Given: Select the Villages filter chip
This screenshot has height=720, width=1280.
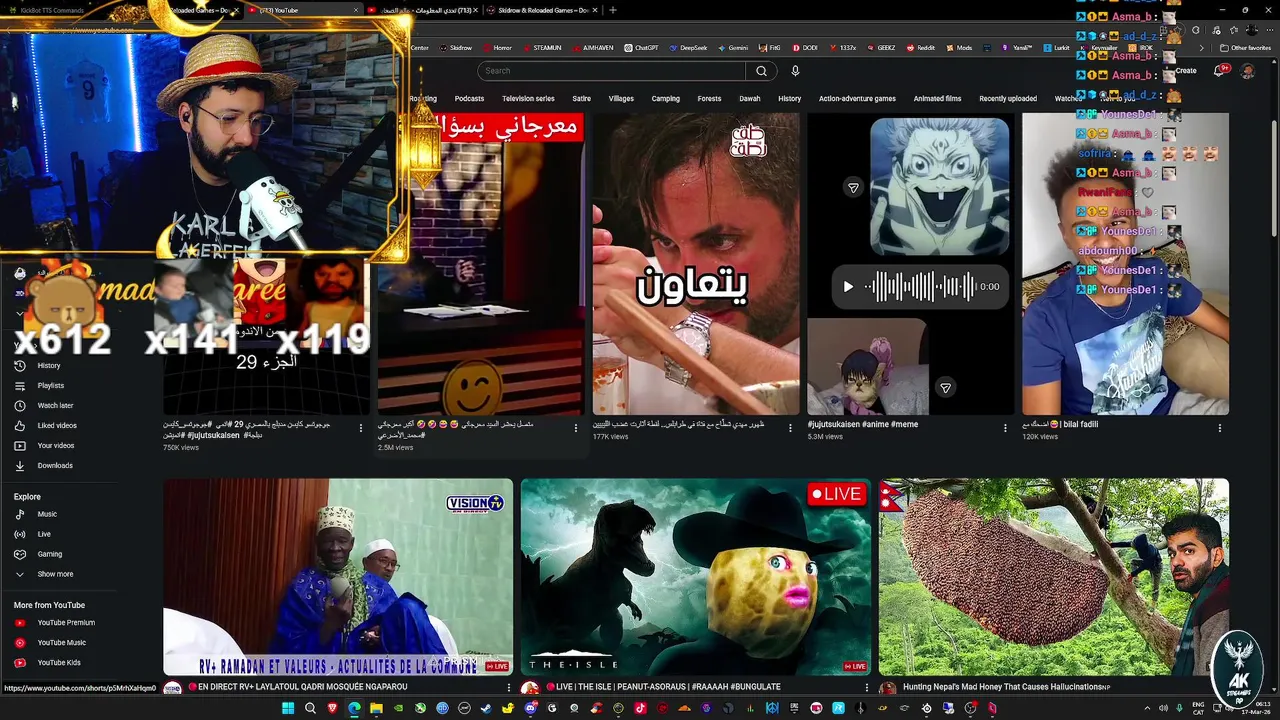Looking at the screenshot, I should [x=621, y=99].
